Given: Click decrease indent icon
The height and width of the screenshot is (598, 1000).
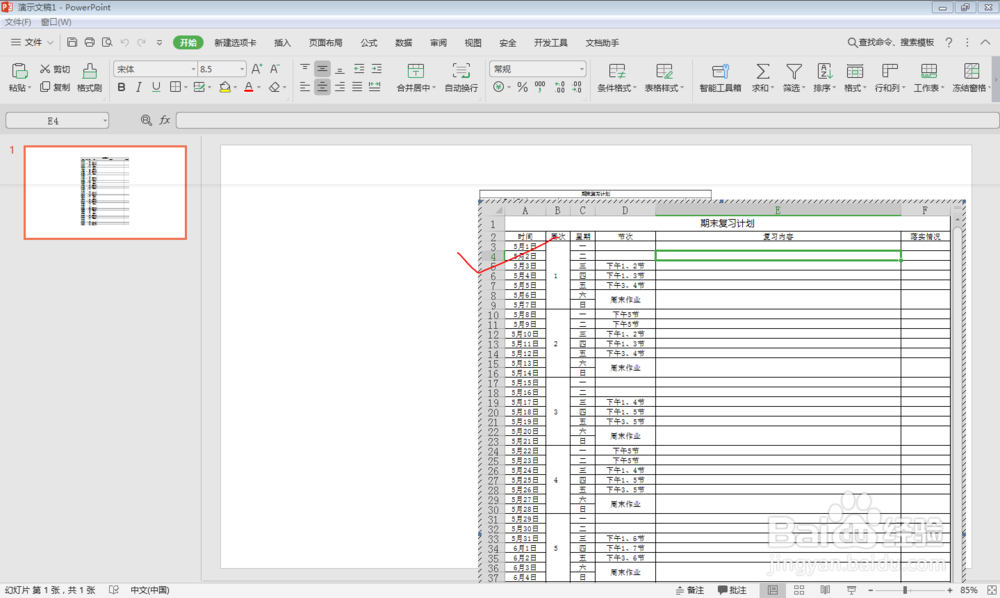Looking at the screenshot, I should pyautogui.click(x=359, y=69).
